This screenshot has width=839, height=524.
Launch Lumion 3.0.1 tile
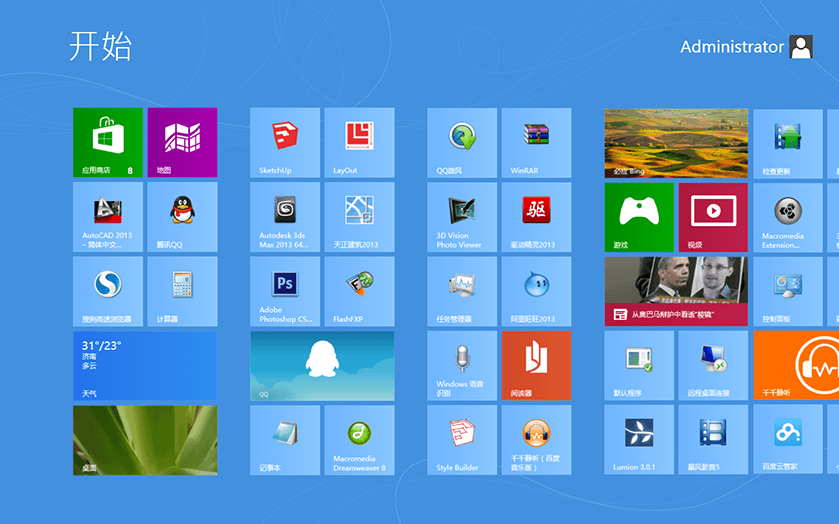639,439
